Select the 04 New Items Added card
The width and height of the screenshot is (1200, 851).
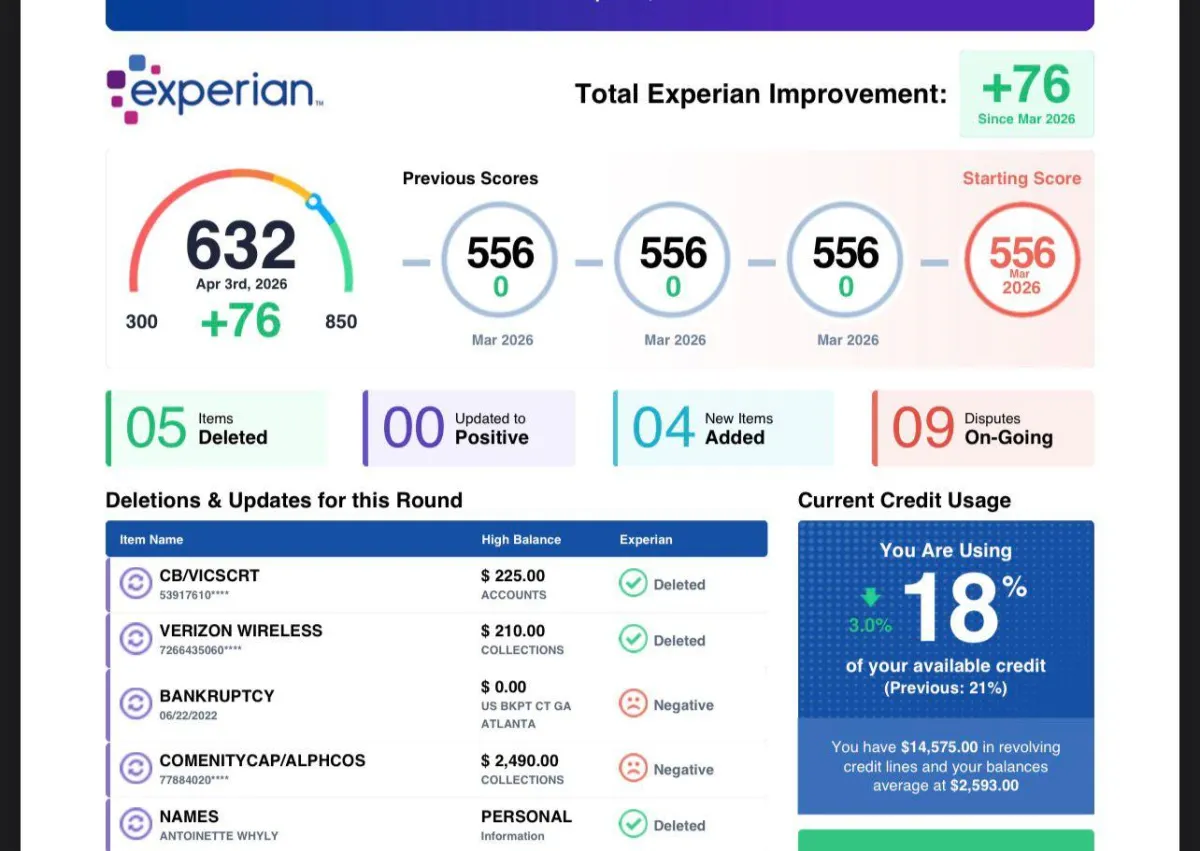point(723,428)
